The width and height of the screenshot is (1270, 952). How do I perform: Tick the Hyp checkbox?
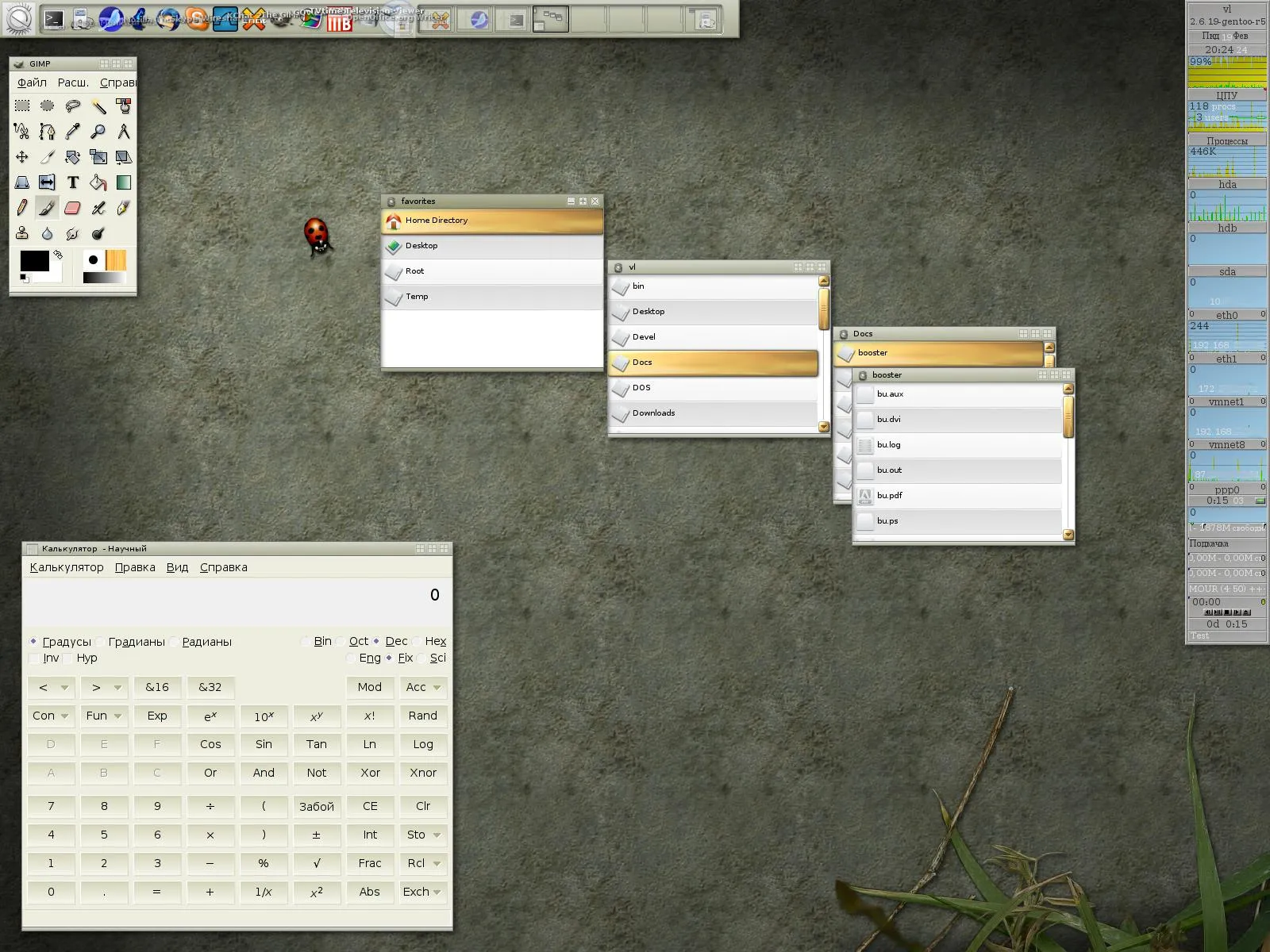81,658
